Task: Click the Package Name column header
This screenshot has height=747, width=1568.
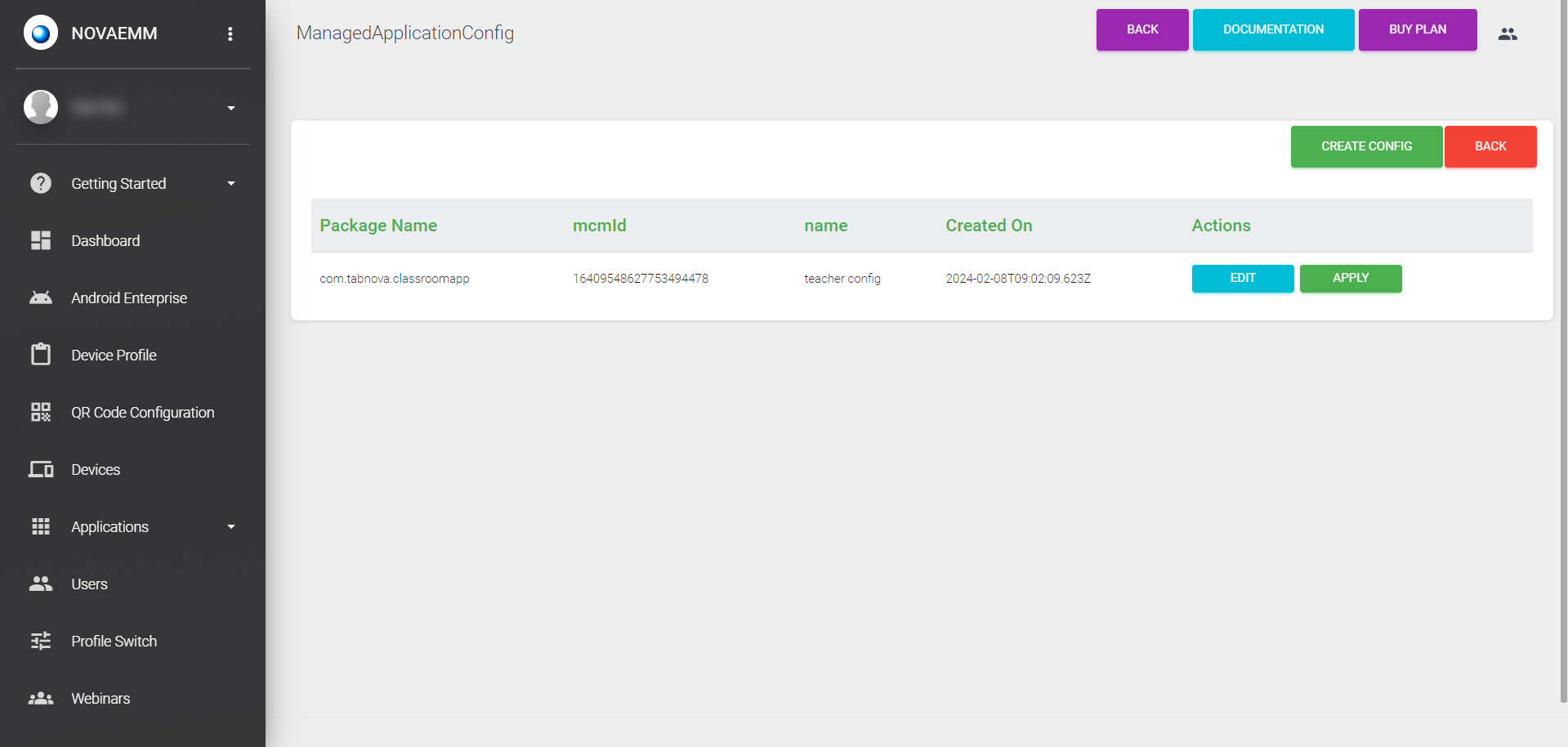Action: point(378,226)
